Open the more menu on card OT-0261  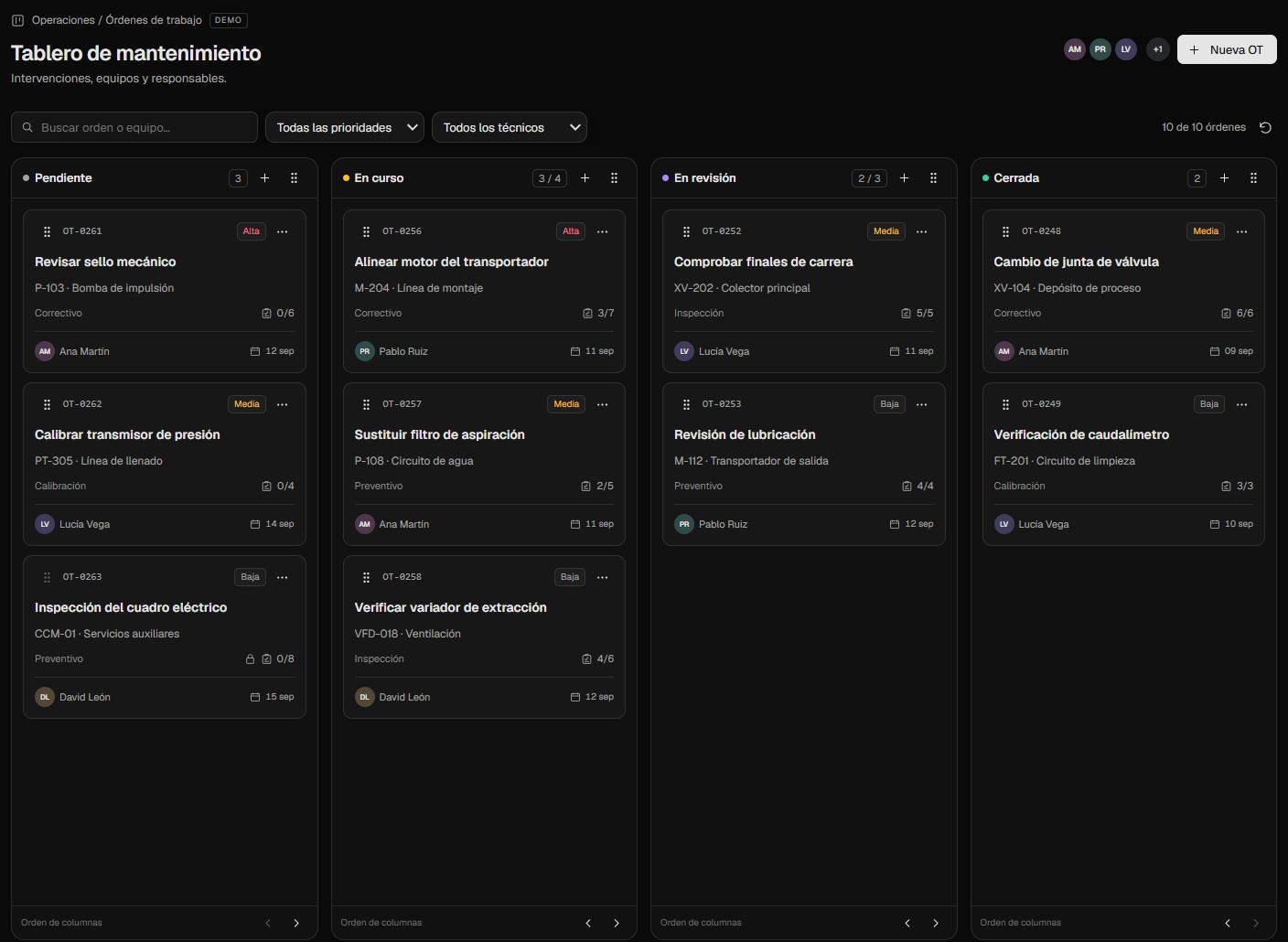tap(283, 231)
